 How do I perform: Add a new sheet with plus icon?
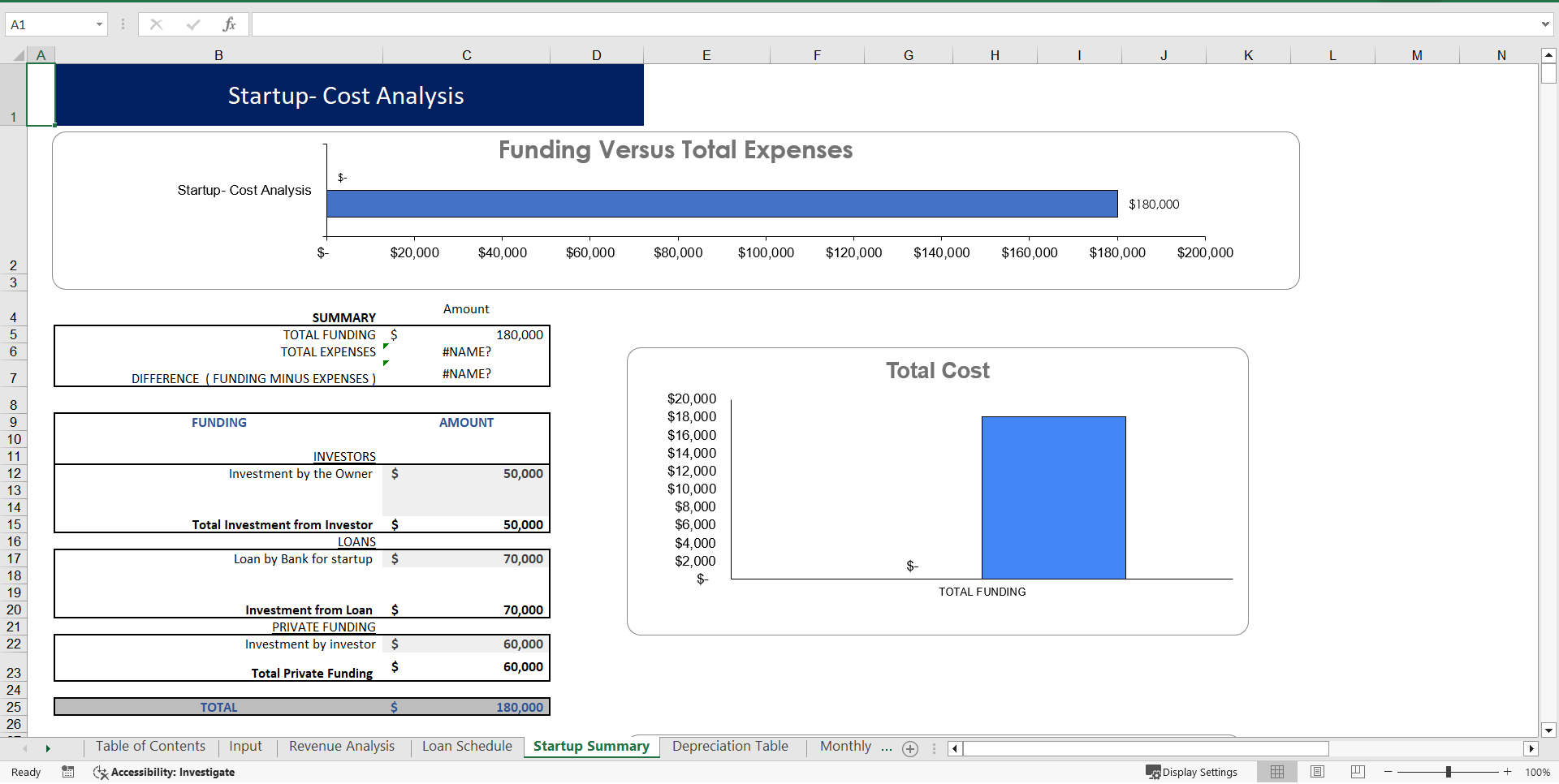tap(910, 749)
